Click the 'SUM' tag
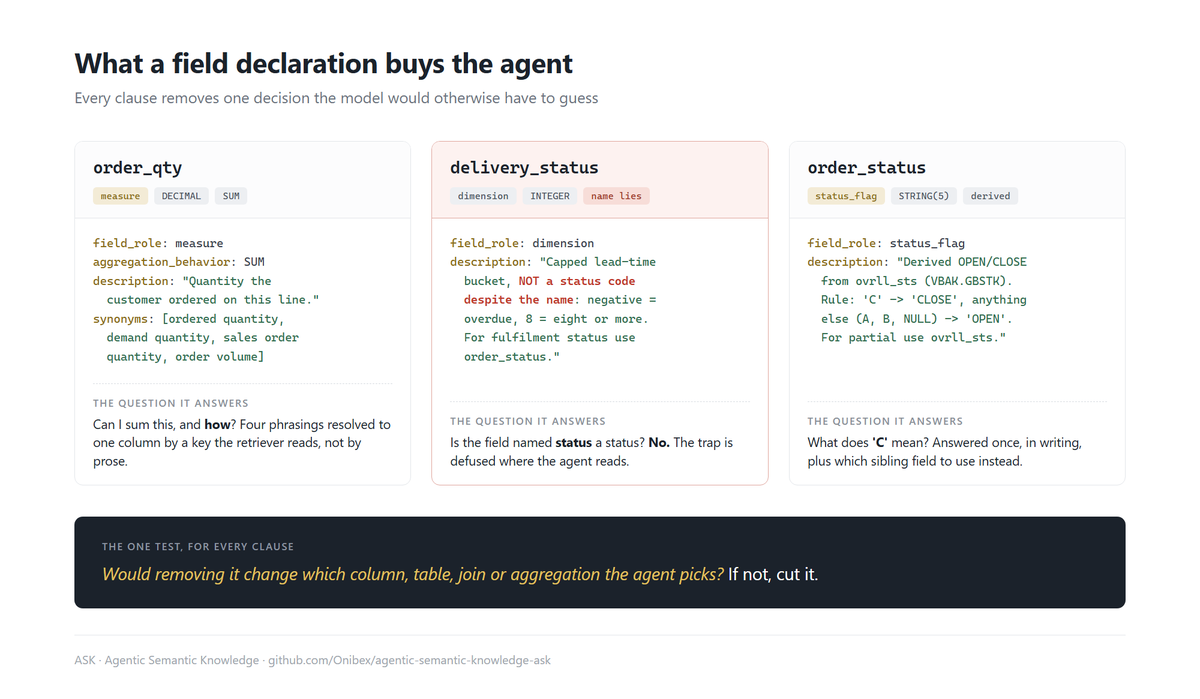Viewport: 1200px width, 699px height. (x=231, y=196)
